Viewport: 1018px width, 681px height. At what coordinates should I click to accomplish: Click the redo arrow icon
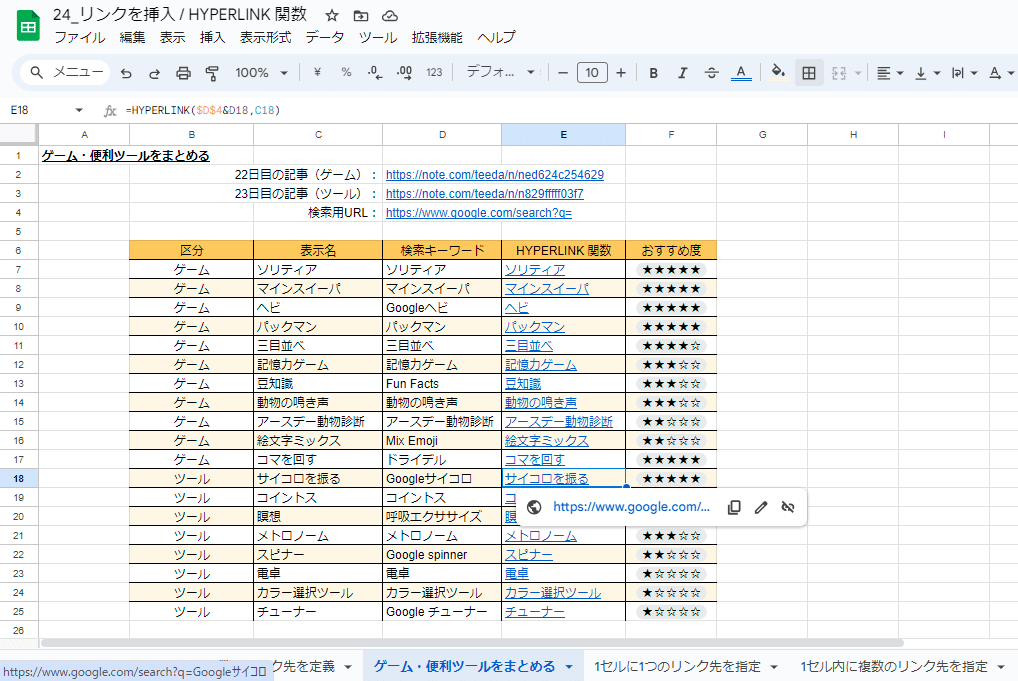pos(155,73)
